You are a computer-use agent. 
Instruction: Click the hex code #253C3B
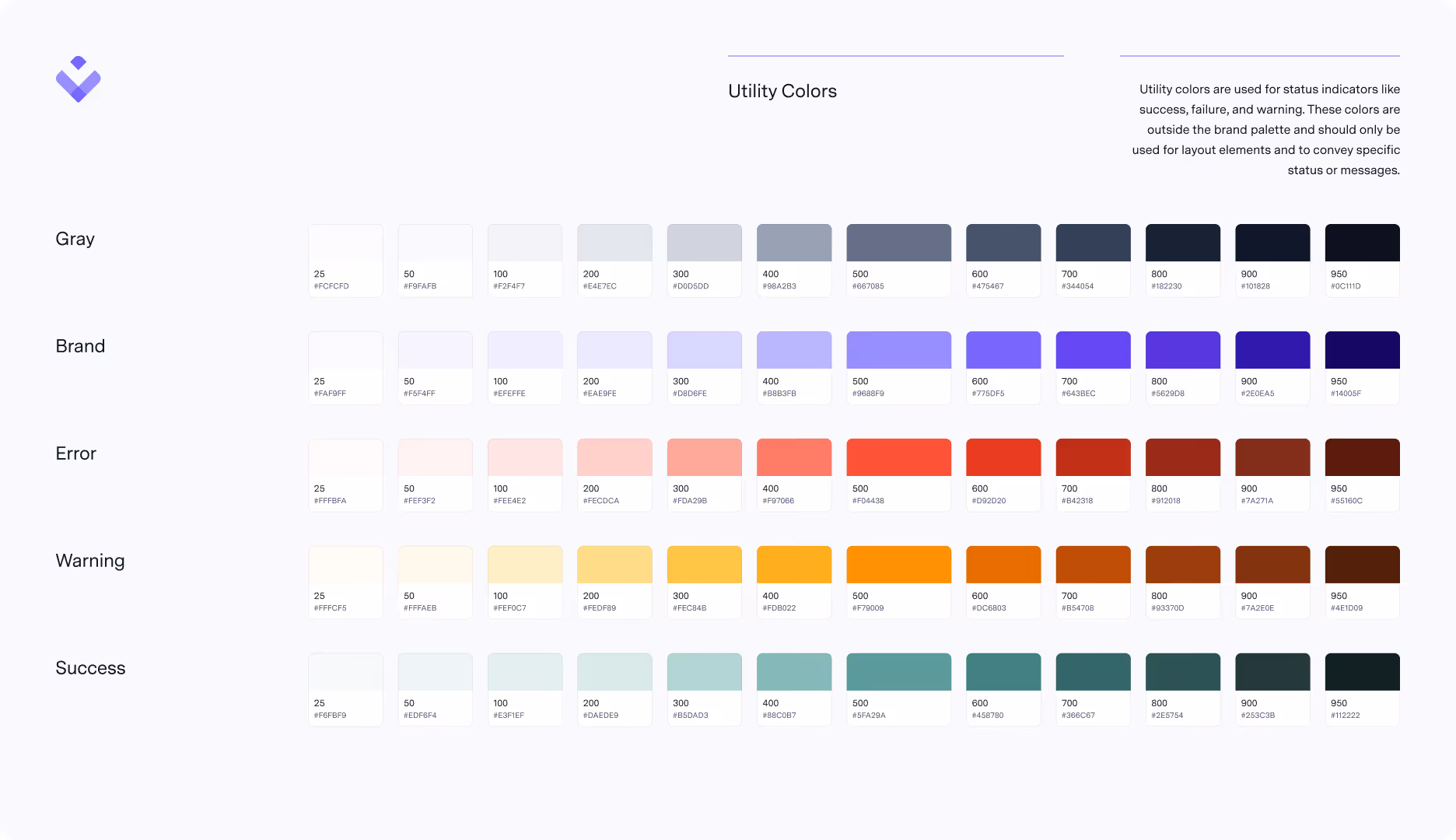1258,716
